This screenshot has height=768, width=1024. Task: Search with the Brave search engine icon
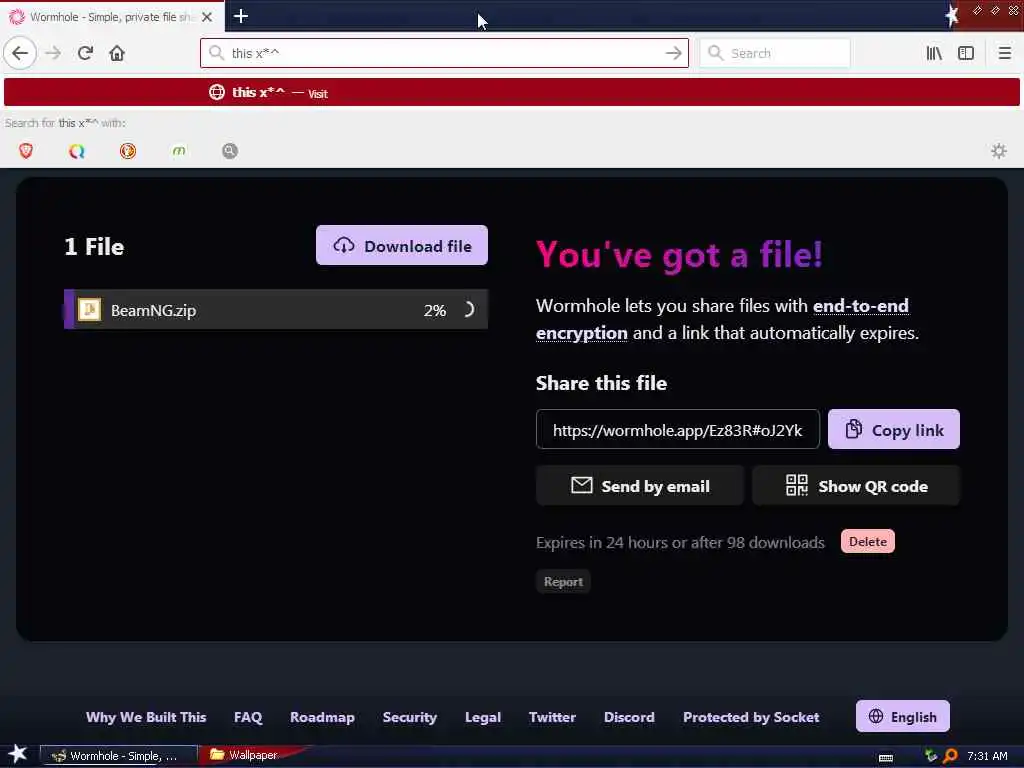[x=26, y=151]
